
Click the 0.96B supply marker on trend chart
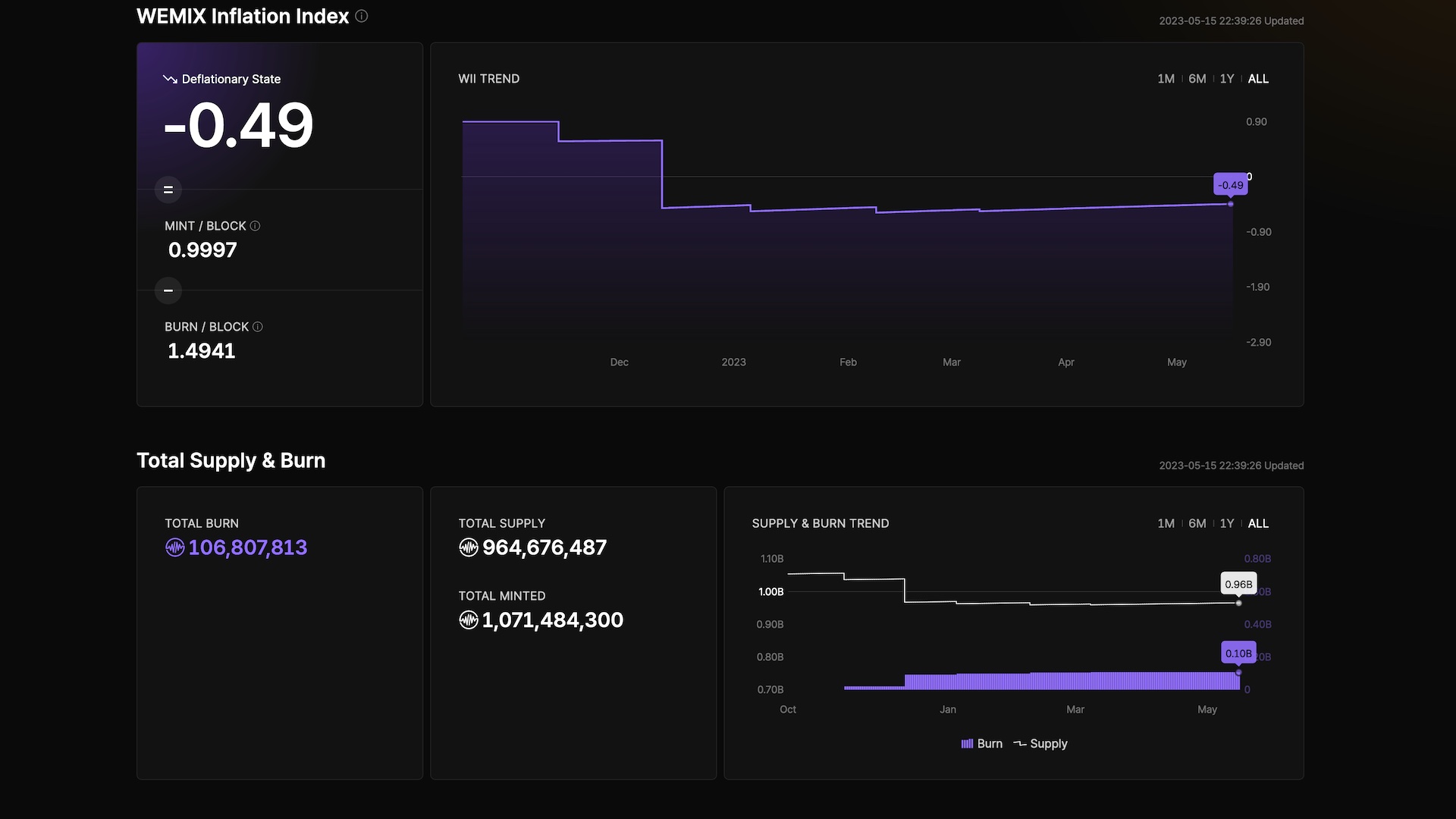[1239, 603]
